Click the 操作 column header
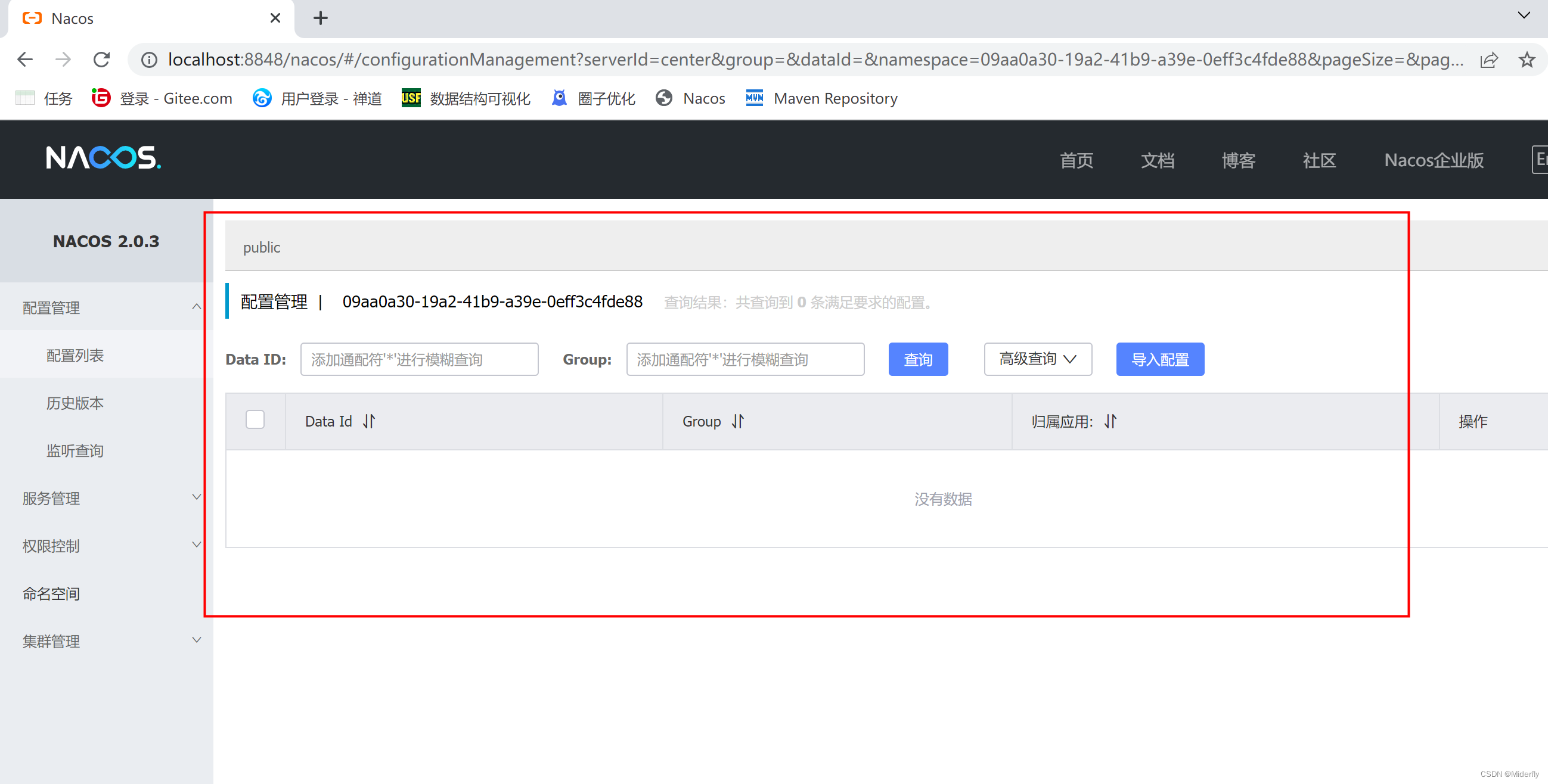Viewport: 1548px width, 784px height. coord(1473,422)
